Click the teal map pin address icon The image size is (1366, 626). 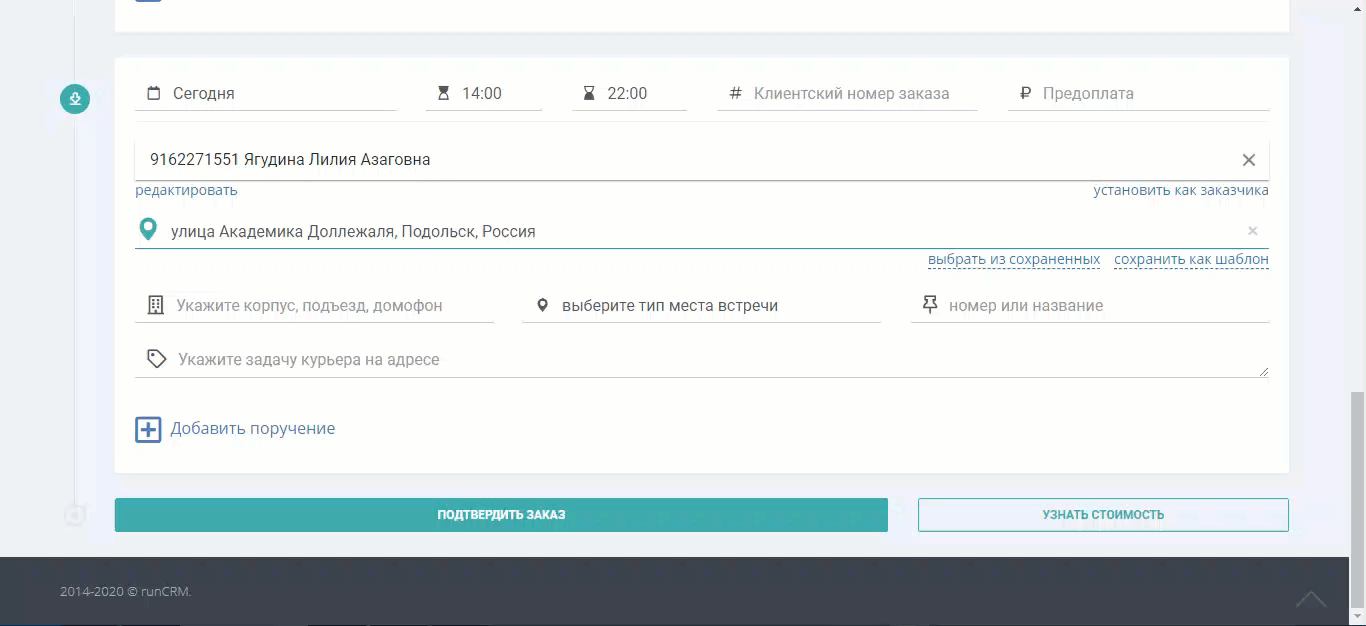(148, 230)
